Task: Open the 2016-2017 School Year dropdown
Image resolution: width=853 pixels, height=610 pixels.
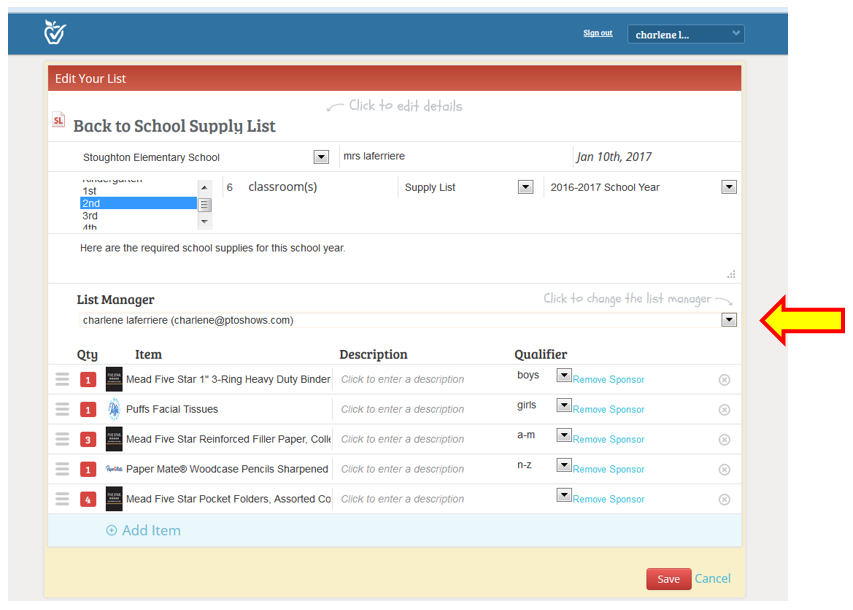Action: pos(729,187)
